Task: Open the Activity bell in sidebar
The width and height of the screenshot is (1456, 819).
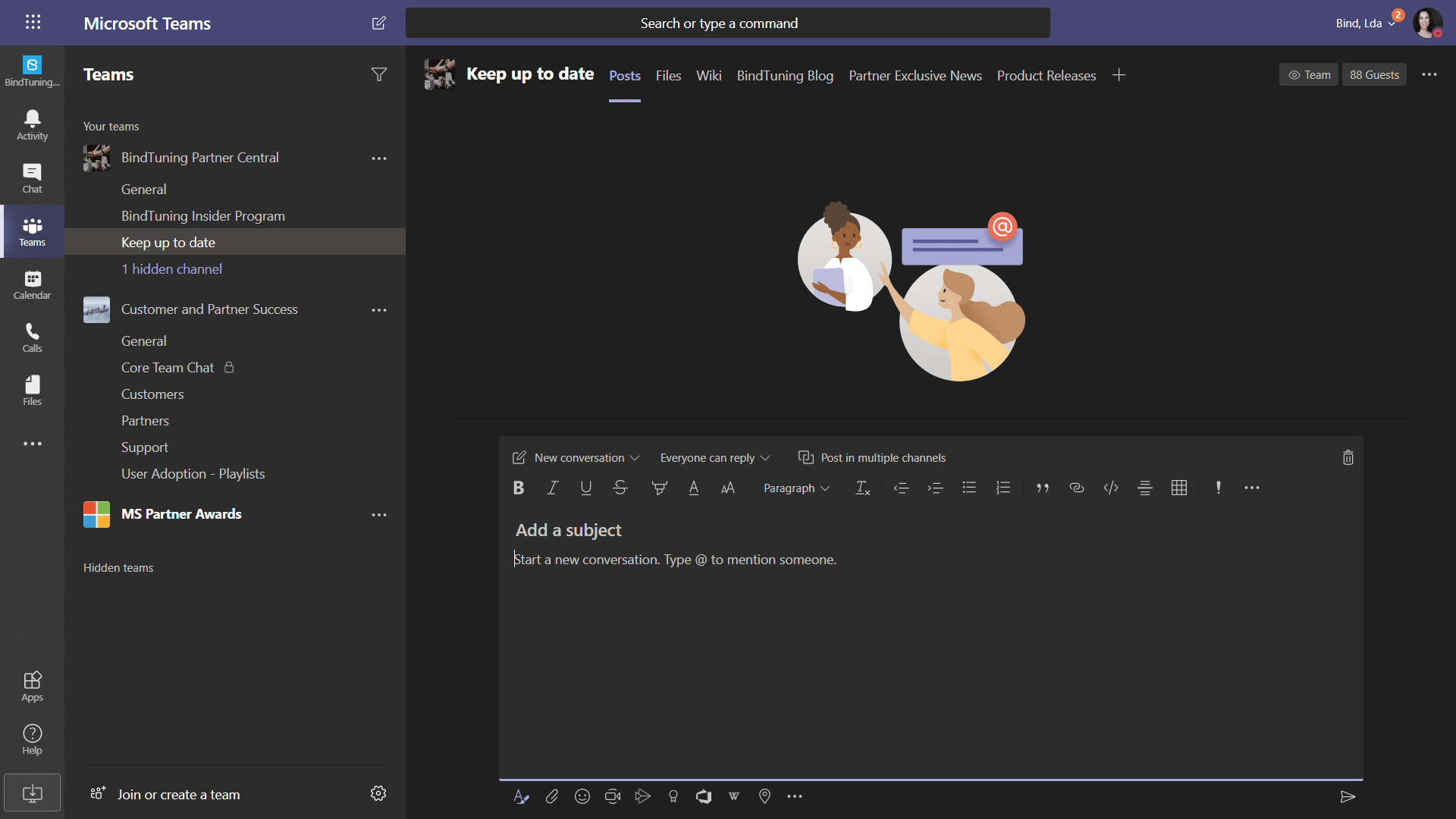Action: tap(32, 125)
